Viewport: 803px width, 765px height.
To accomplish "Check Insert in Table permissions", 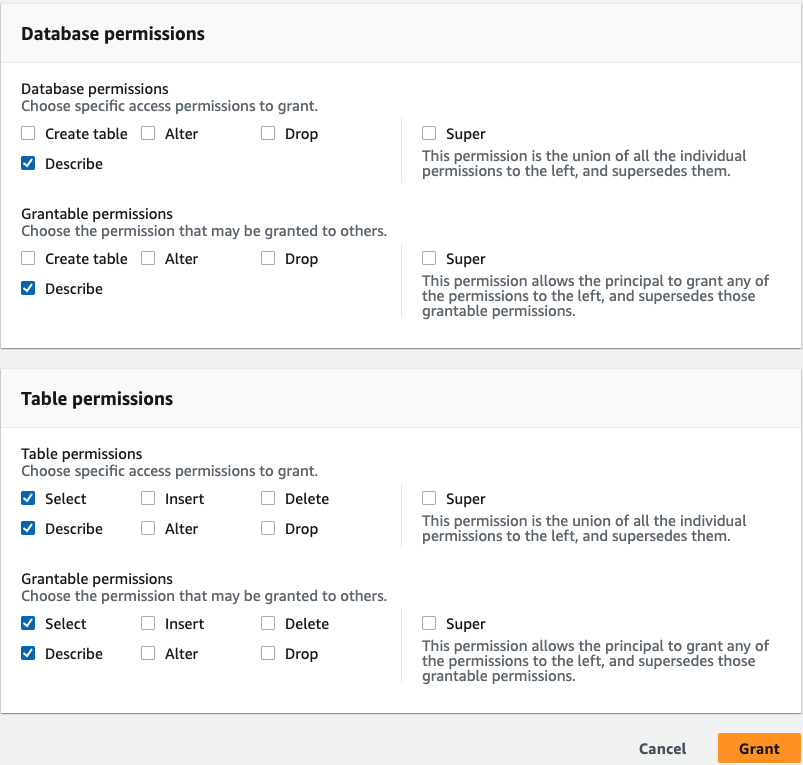I will 148,499.
